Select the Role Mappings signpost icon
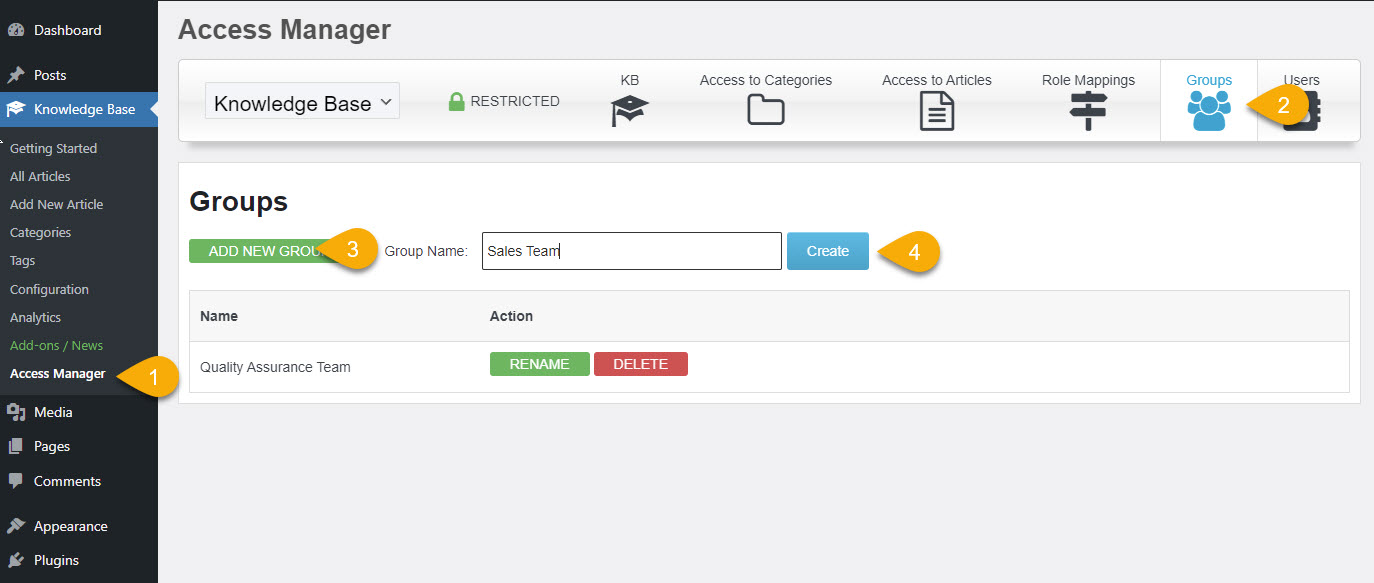Screen dimensions: 1374x583 1088,110
